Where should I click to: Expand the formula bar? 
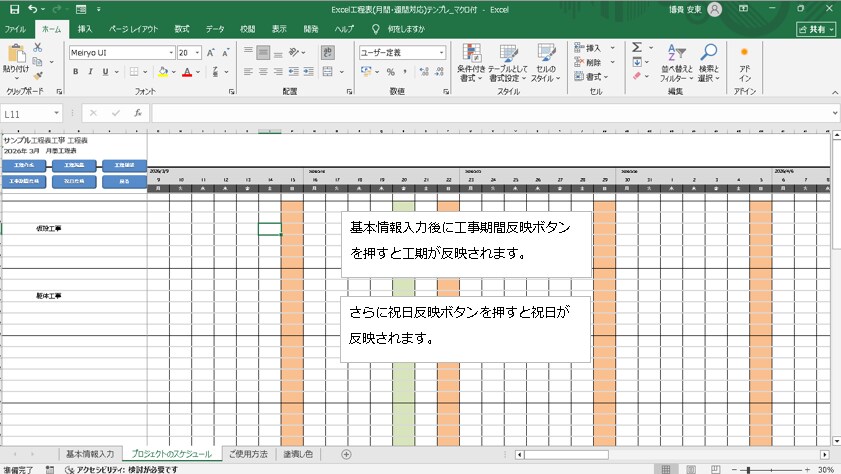click(x=835, y=113)
